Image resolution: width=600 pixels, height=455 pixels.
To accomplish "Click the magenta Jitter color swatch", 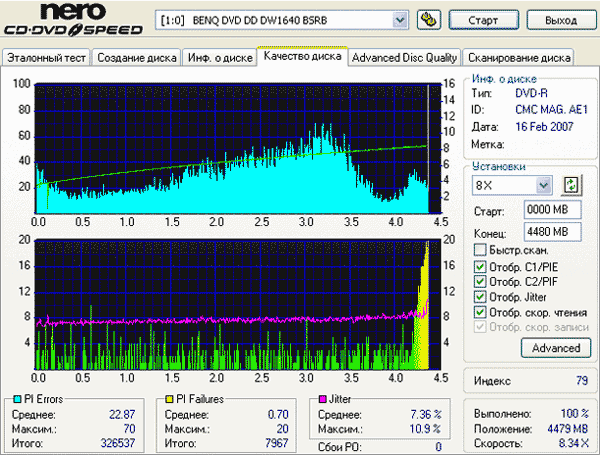I will tap(322, 399).
